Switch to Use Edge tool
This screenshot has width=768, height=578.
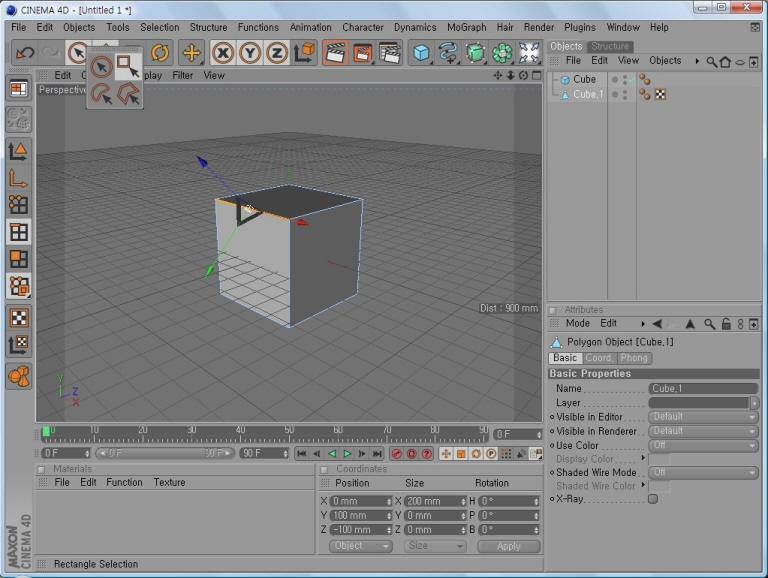pyautogui.click(x=19, y=232)
